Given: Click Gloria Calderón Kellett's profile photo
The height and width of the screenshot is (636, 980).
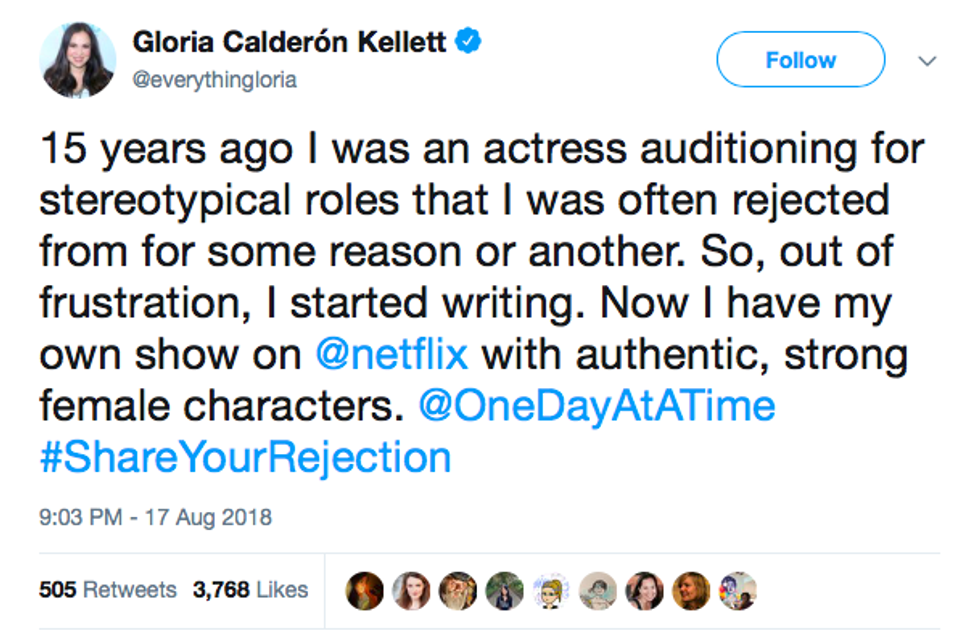Looking at the screenshot, I should [x=78, y=59].
